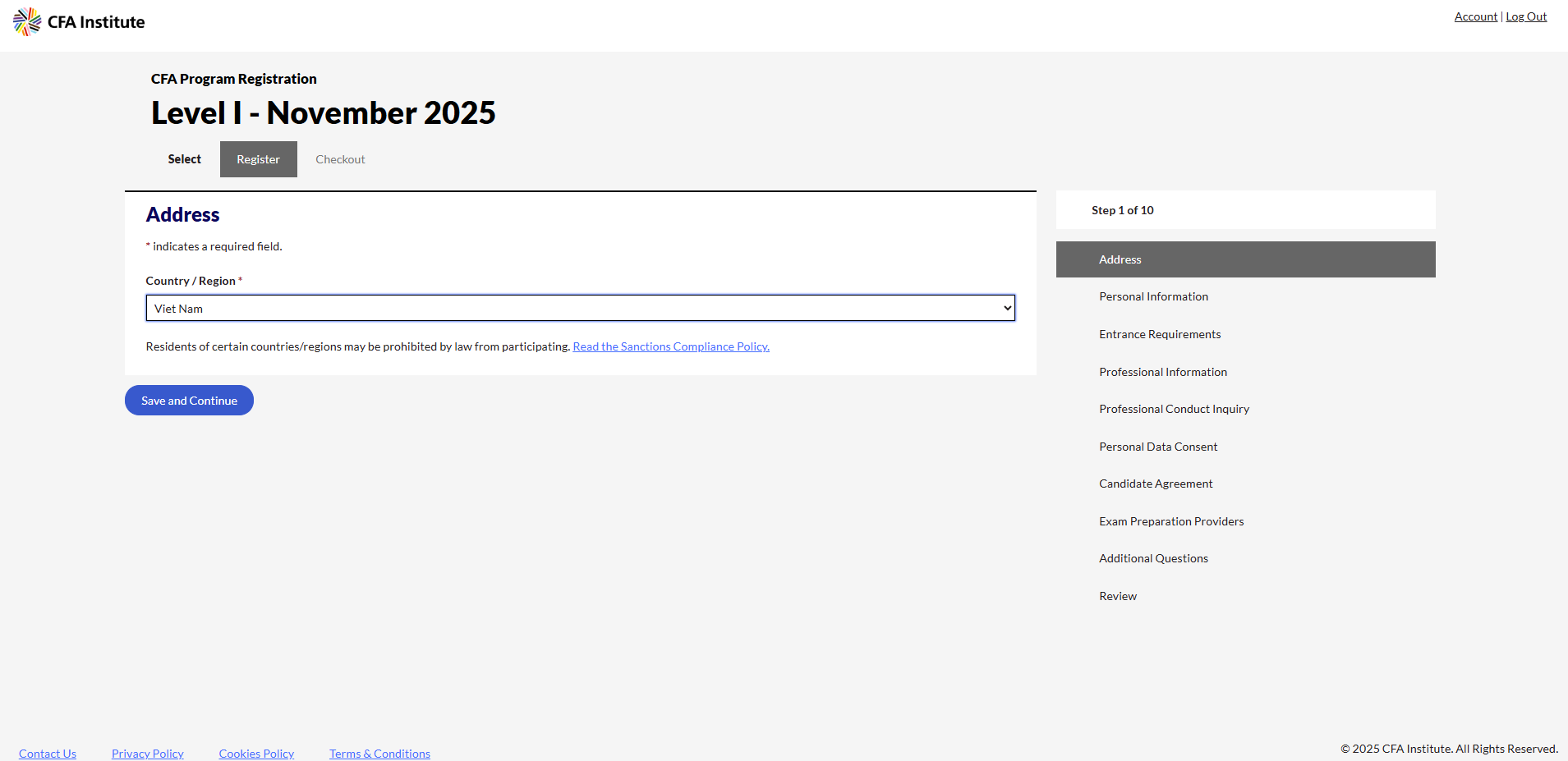Go to the Select step tab
Viewport: 1568px width, 761px height.
pos(184,159)
